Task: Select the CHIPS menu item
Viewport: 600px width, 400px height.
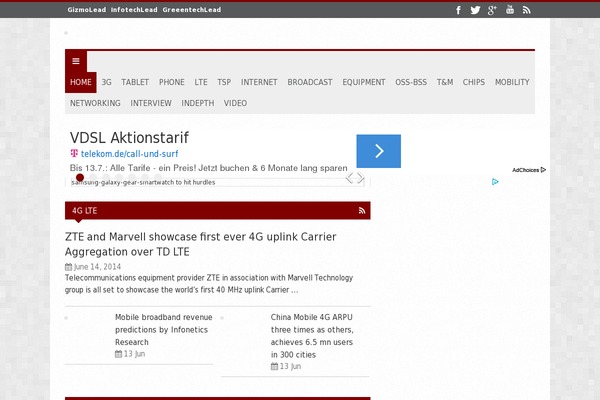Action: coord(473,82)
